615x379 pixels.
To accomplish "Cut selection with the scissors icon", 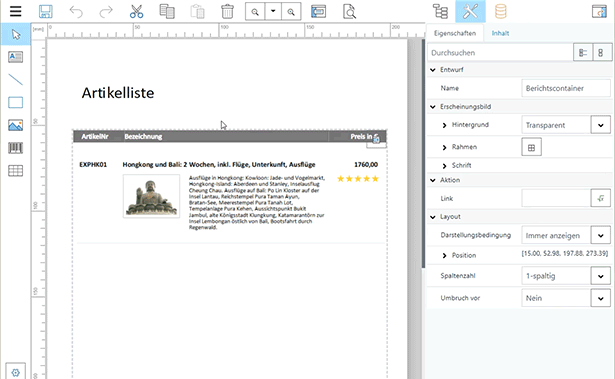I will (x=136, y=11).
